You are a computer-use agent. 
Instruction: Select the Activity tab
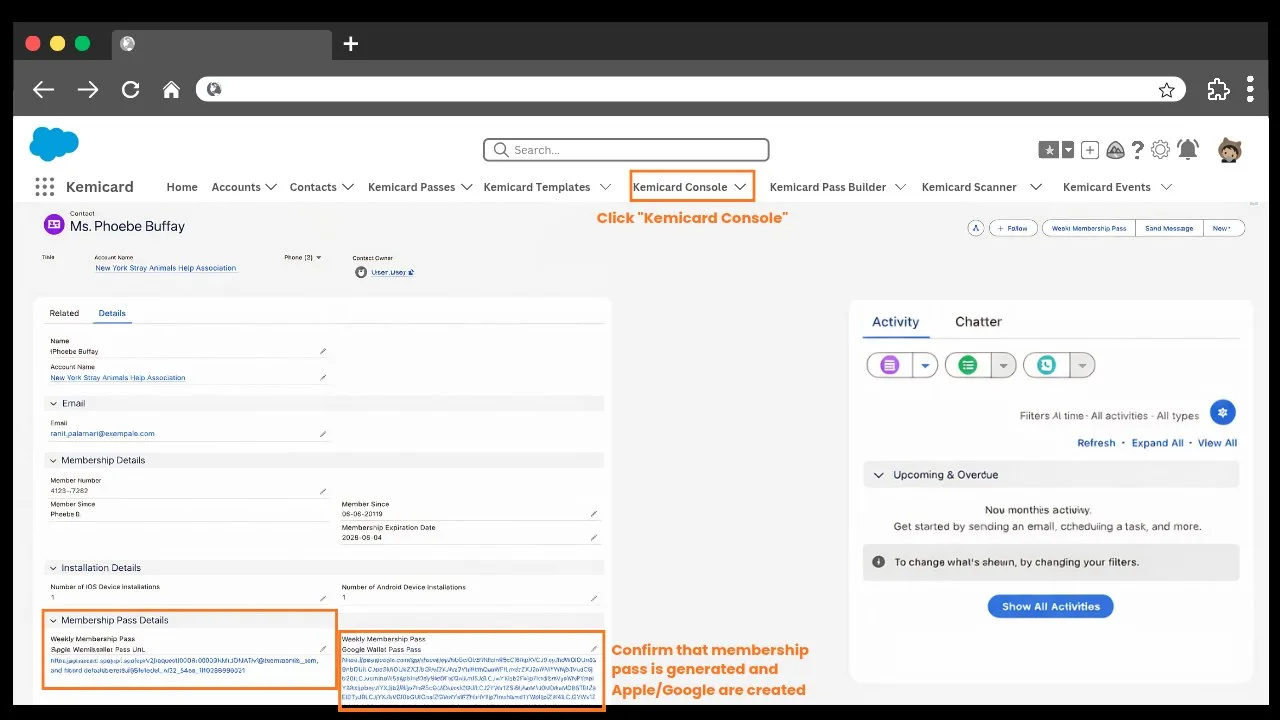[895, 322]
